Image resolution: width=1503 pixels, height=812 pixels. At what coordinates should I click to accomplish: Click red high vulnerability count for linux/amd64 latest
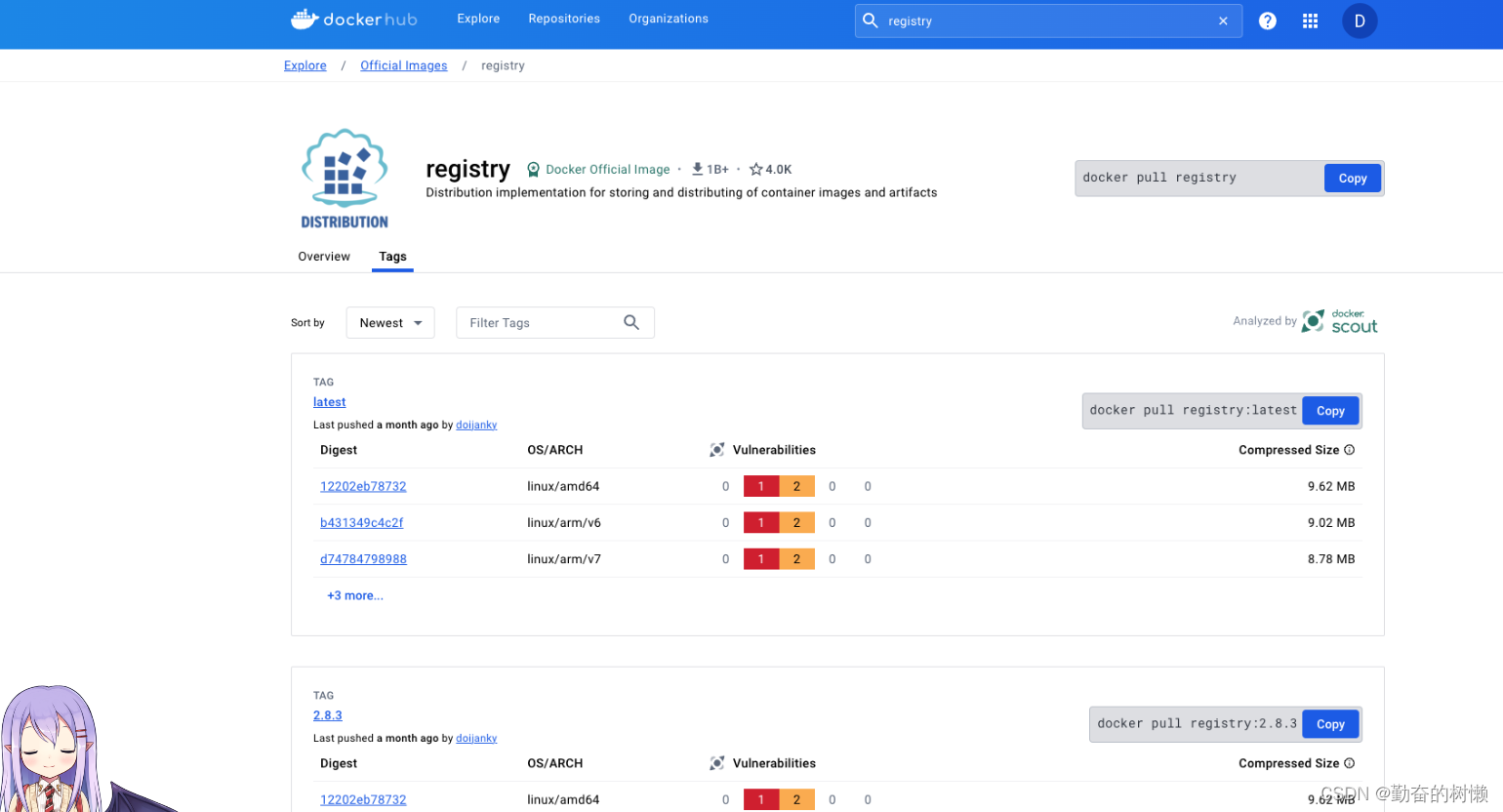pos(761,486)
